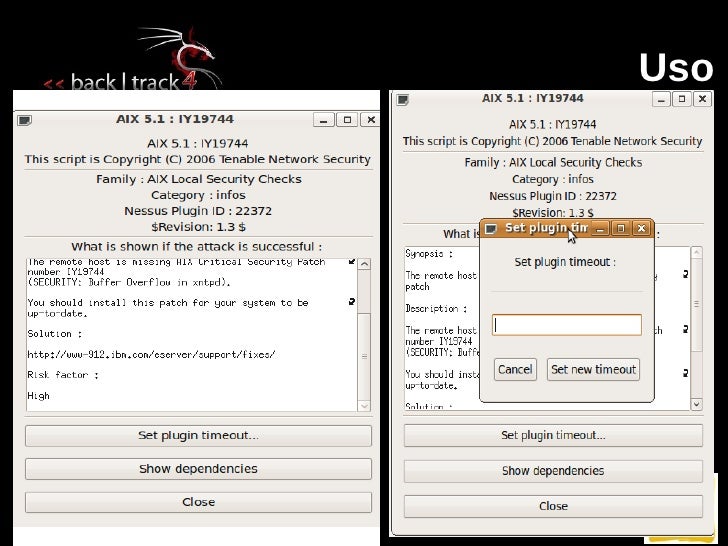Click scroll up arrow in right description box
The image size is (728, 546).
[696, 253]
